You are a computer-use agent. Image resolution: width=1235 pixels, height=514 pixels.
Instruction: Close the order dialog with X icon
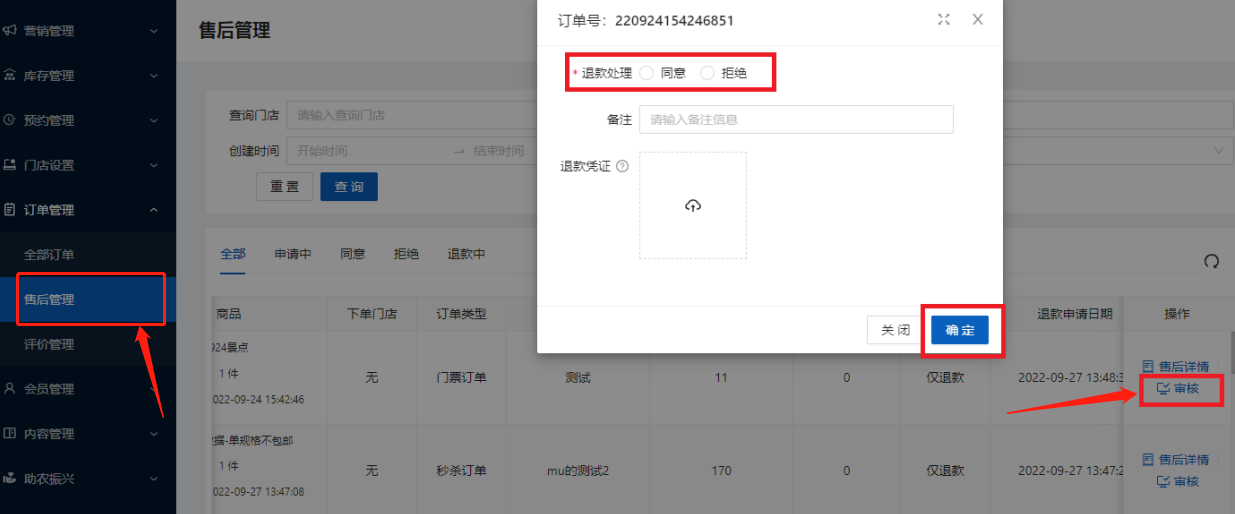pyautogui.click(x=978, y=20)
